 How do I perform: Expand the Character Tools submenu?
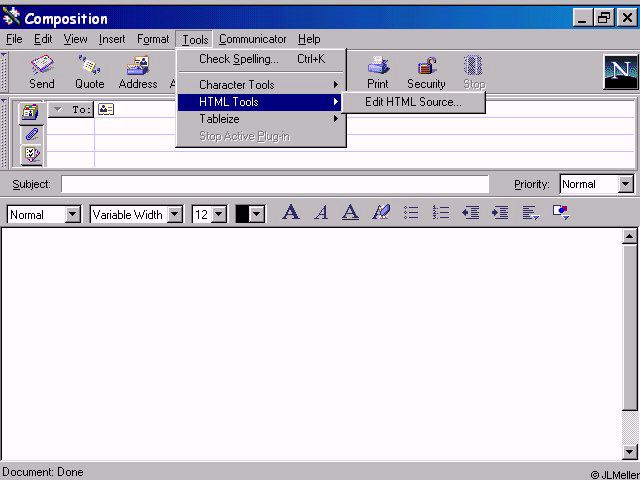[261, 84]
